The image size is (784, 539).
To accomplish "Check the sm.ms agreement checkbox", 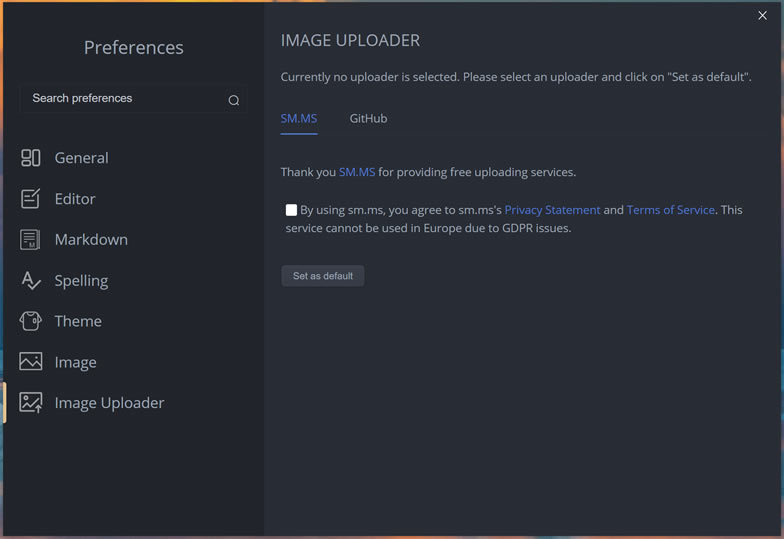I will coord(291,210).
